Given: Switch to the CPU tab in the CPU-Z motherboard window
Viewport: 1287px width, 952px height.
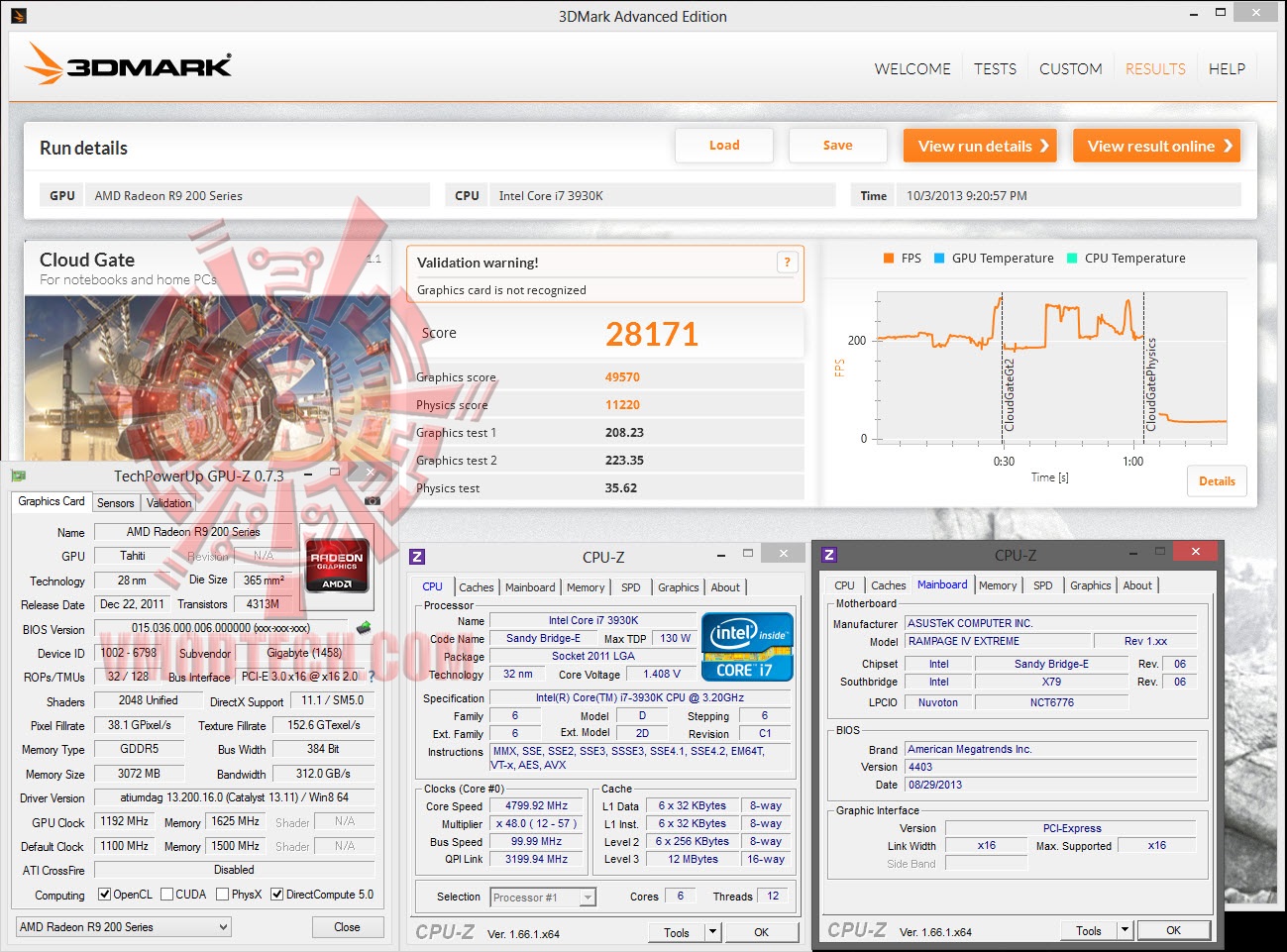Looking at the screenshot, I should click(x=844, y=585).
